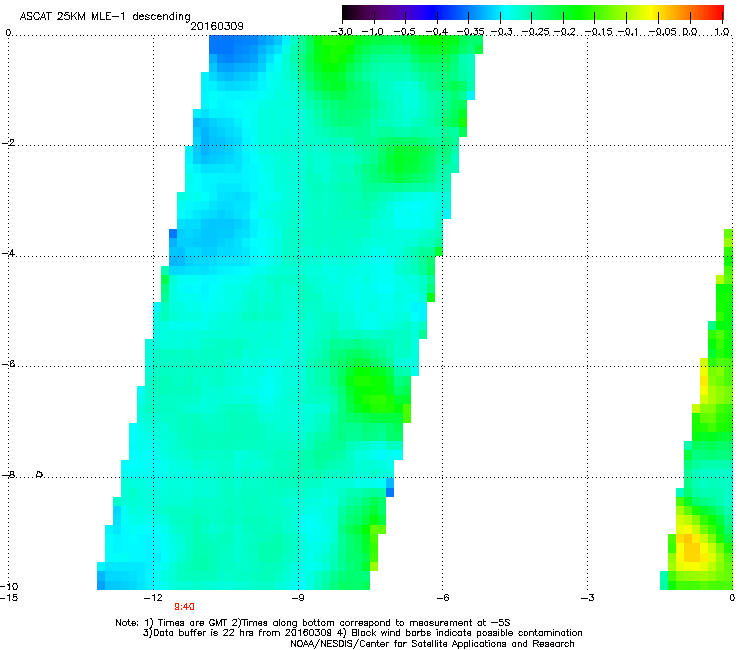Click the small island marker near -8 latitude
Screen dimensions: 740x650
(x=40, y=474)
